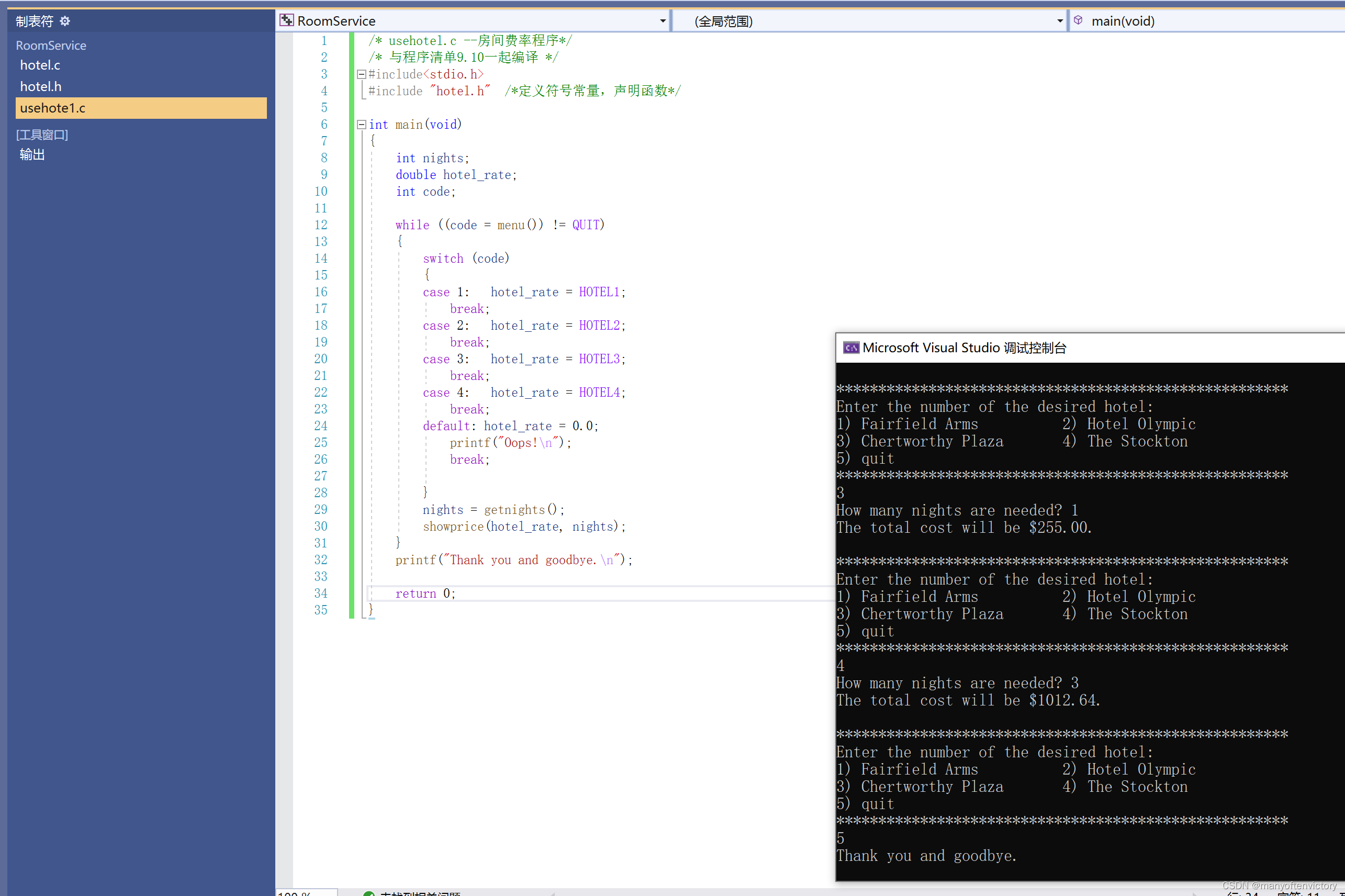This screenshot has width=1345, height=896.
Task: Click line number 12 in the gutter
Action: 320,225
